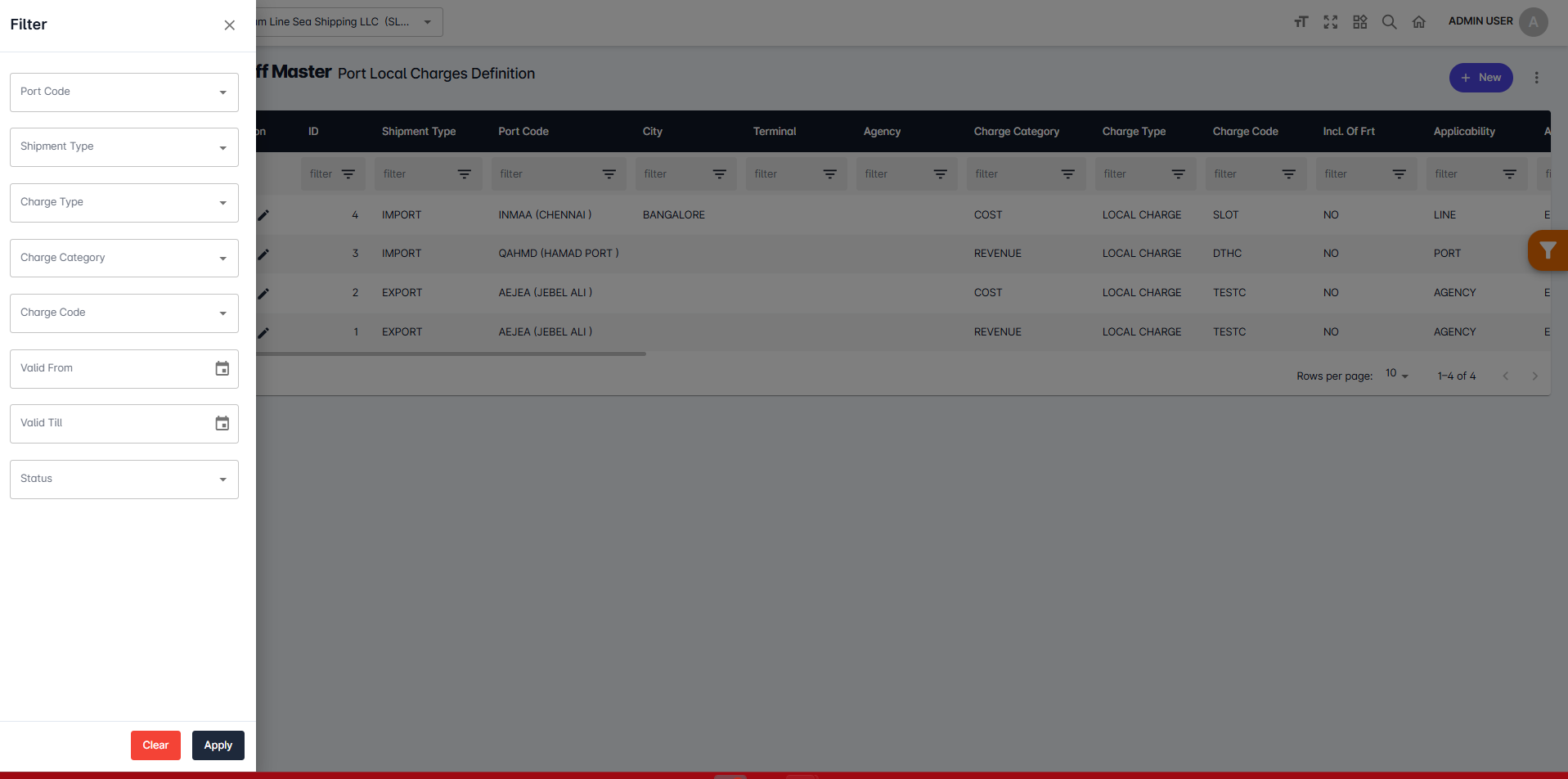
Task: Toggle fullscreen mode icon
Action: point(1330,22)
